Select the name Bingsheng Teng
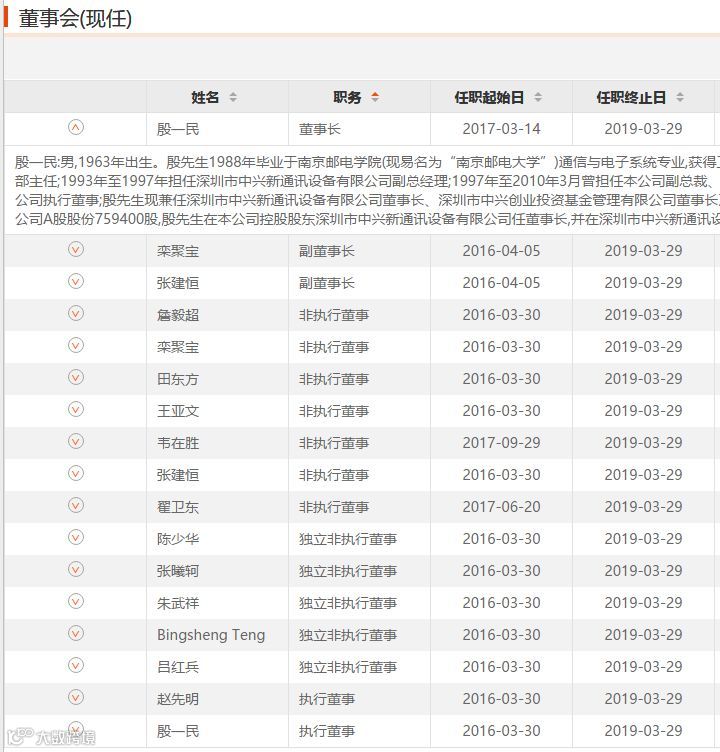 [x=211, y=635]
